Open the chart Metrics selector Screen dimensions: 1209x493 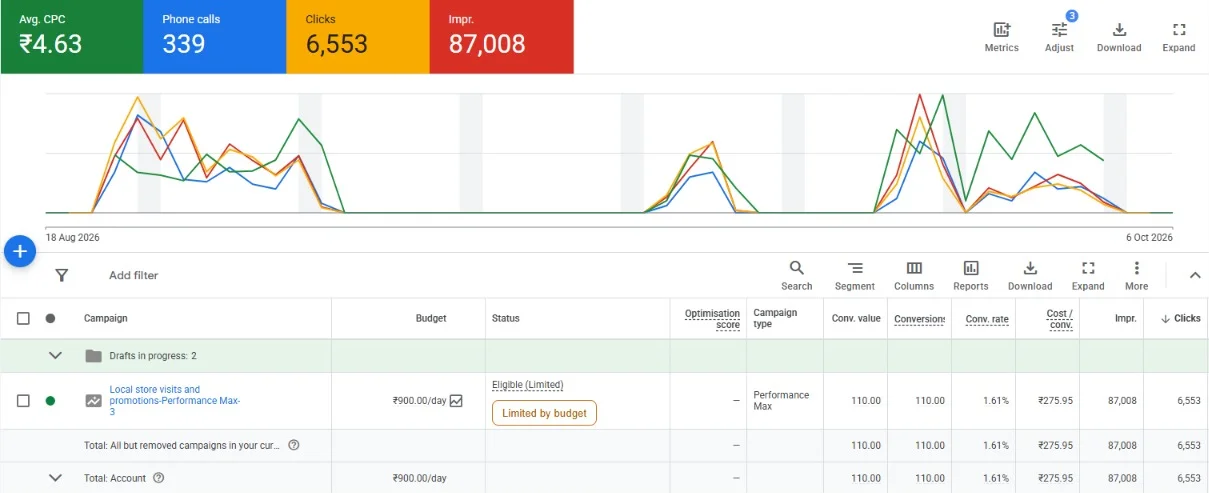(1001, 38)
